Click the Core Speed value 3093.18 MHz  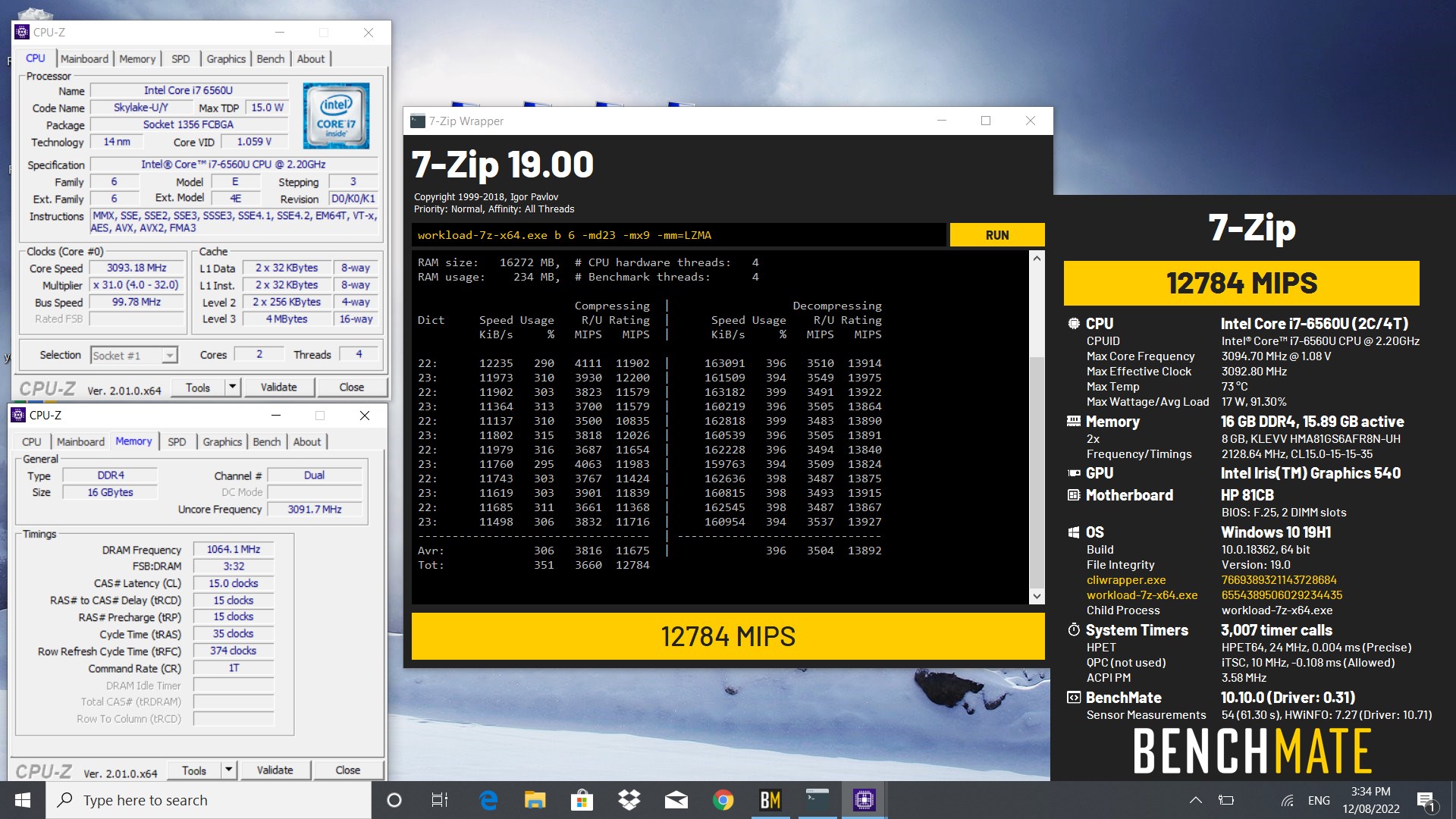[x=136, y=268]
